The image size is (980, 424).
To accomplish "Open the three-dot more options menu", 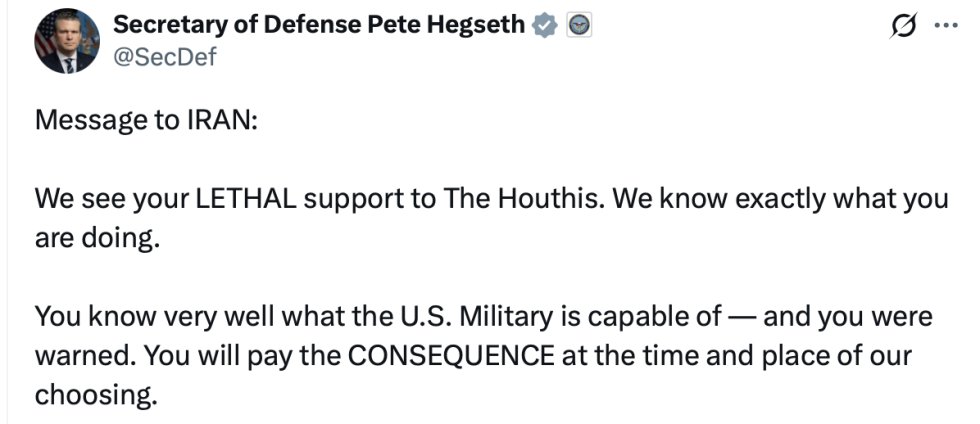I will coord(946,26).
